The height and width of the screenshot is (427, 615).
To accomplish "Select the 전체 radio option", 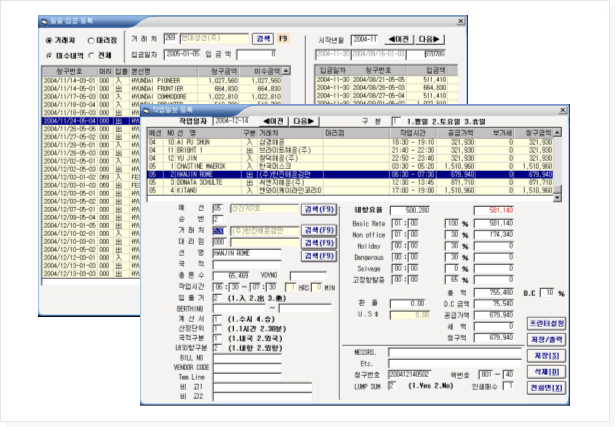I will pyautogui.click(x=95, y=55).
